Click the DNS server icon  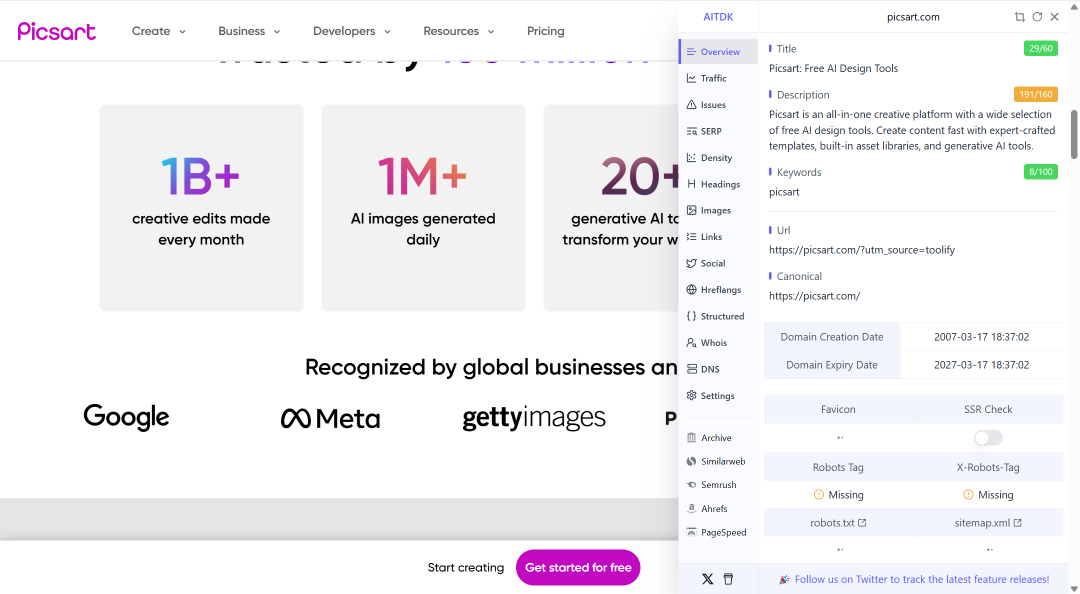tap(692, 369)
